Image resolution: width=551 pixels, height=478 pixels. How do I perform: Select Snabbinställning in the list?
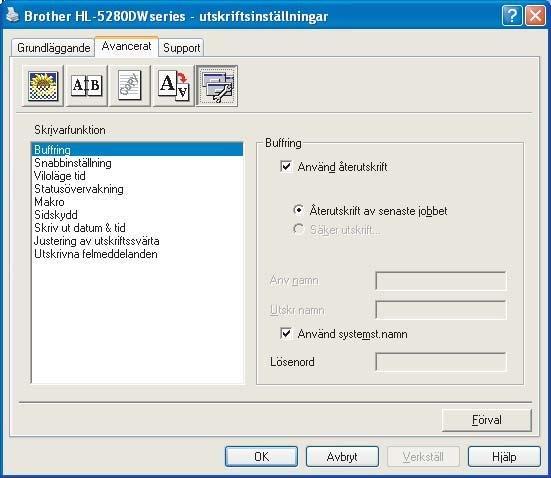coord(137,163)
